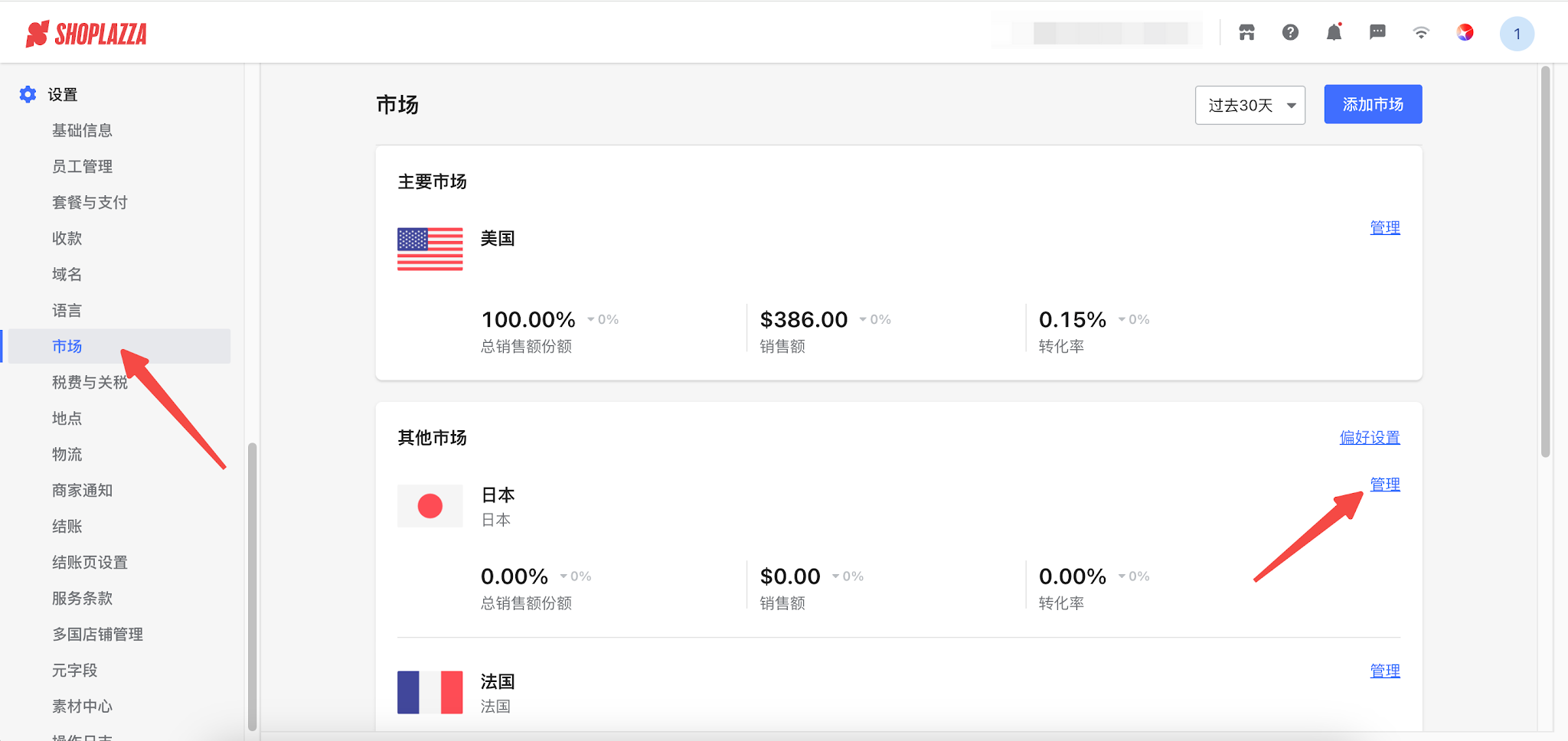This screenshot has width=1568, height=741.
Task: Open the user avatar labeled 1
Action: click(x=1517, y=34)
